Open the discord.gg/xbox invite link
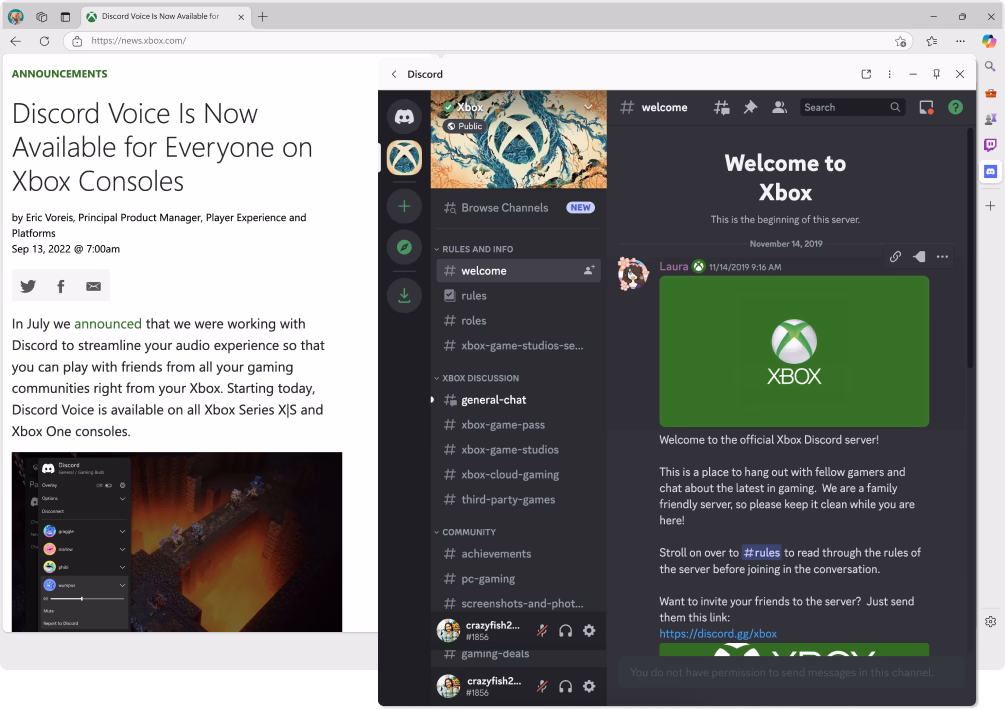Screen dimensions: 1005x710 click(718, 634)
